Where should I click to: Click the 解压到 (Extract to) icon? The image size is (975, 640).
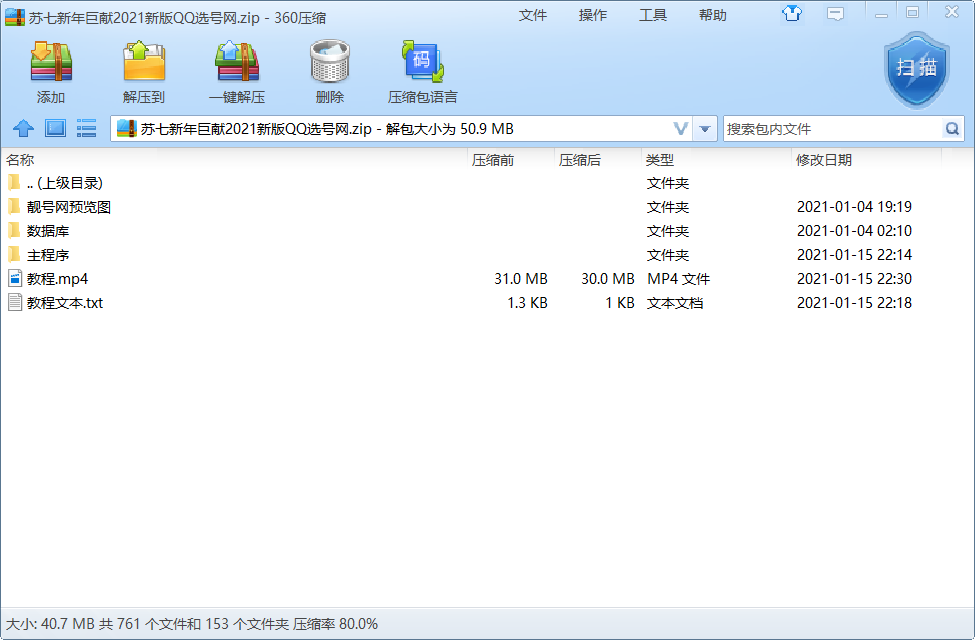click(144, 62)
